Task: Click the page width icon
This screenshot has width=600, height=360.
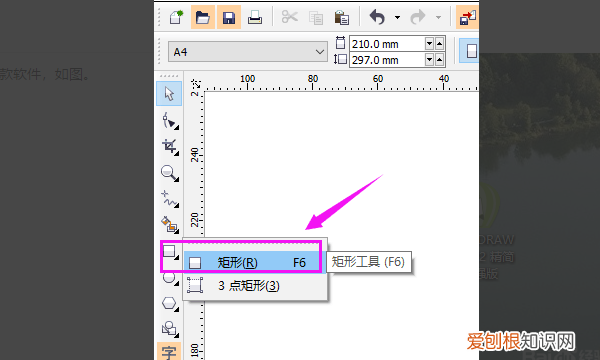Action: (340, 42)
